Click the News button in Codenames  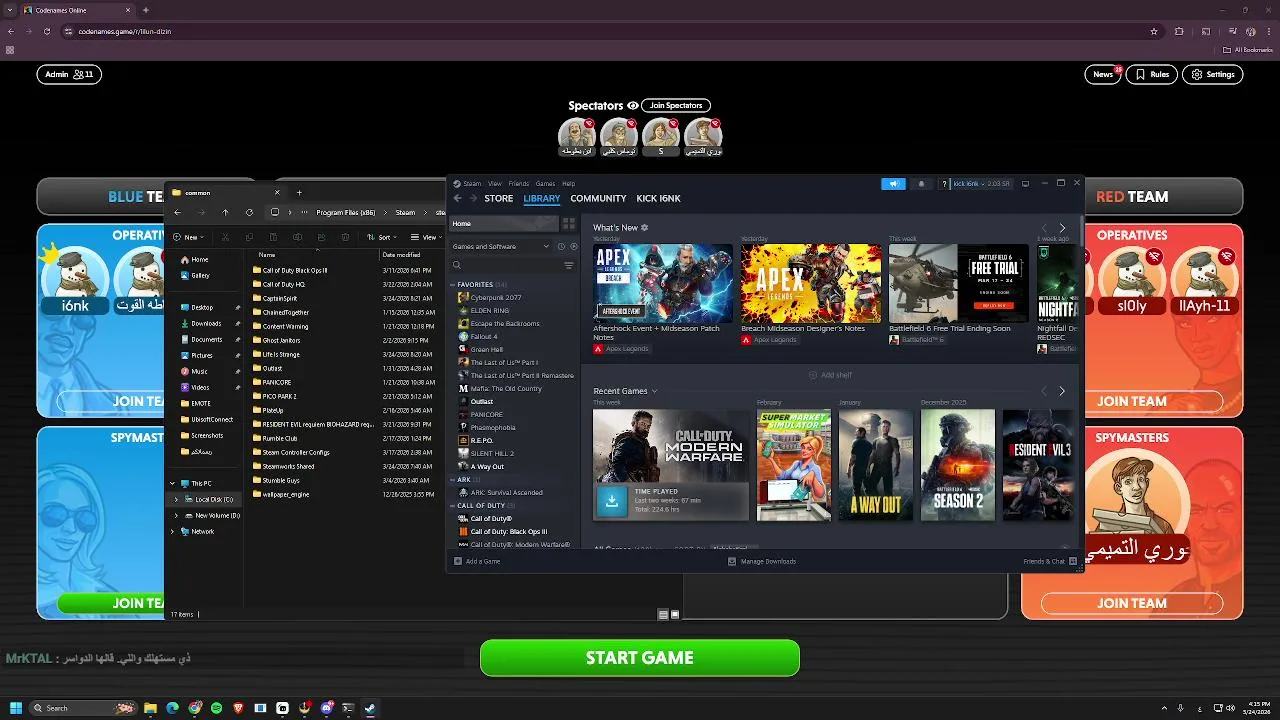pos(1102,74)
